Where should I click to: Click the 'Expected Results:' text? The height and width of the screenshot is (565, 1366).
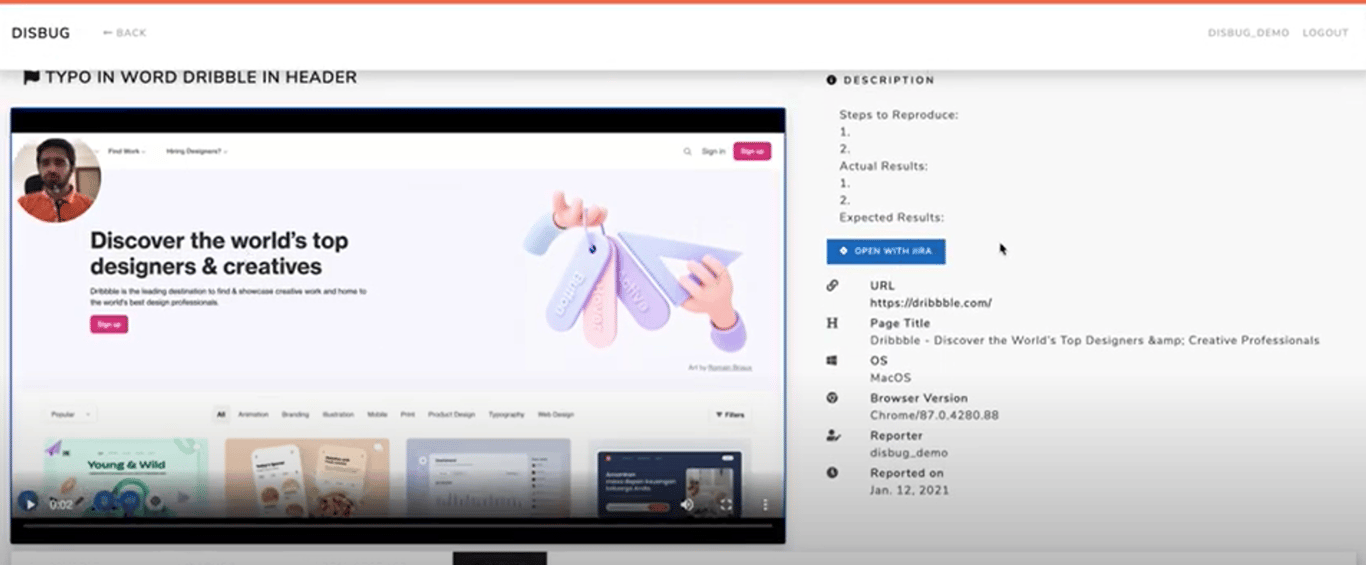click(892, 217)
